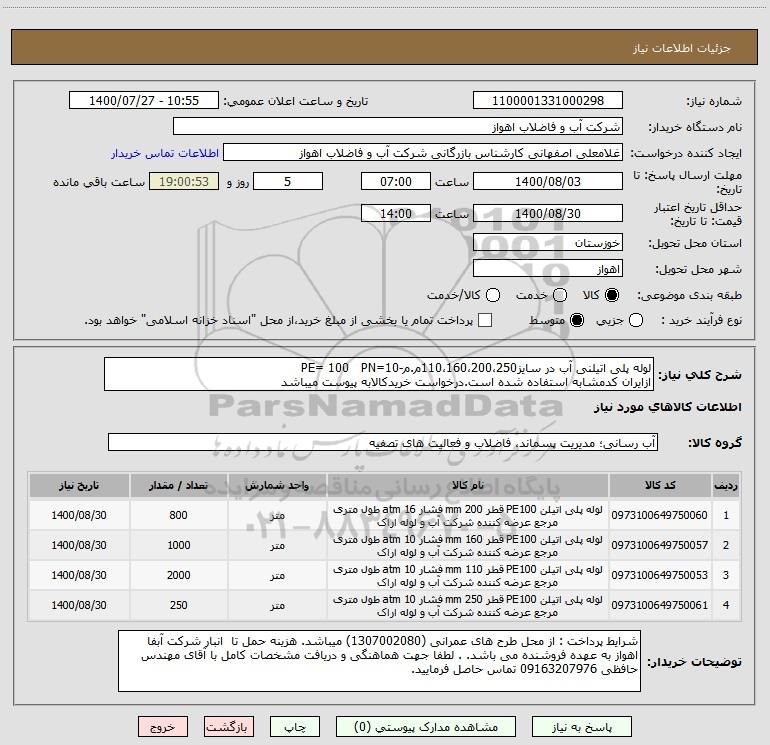
Task: Select the کالا radio button
Action: coord(612,295)
